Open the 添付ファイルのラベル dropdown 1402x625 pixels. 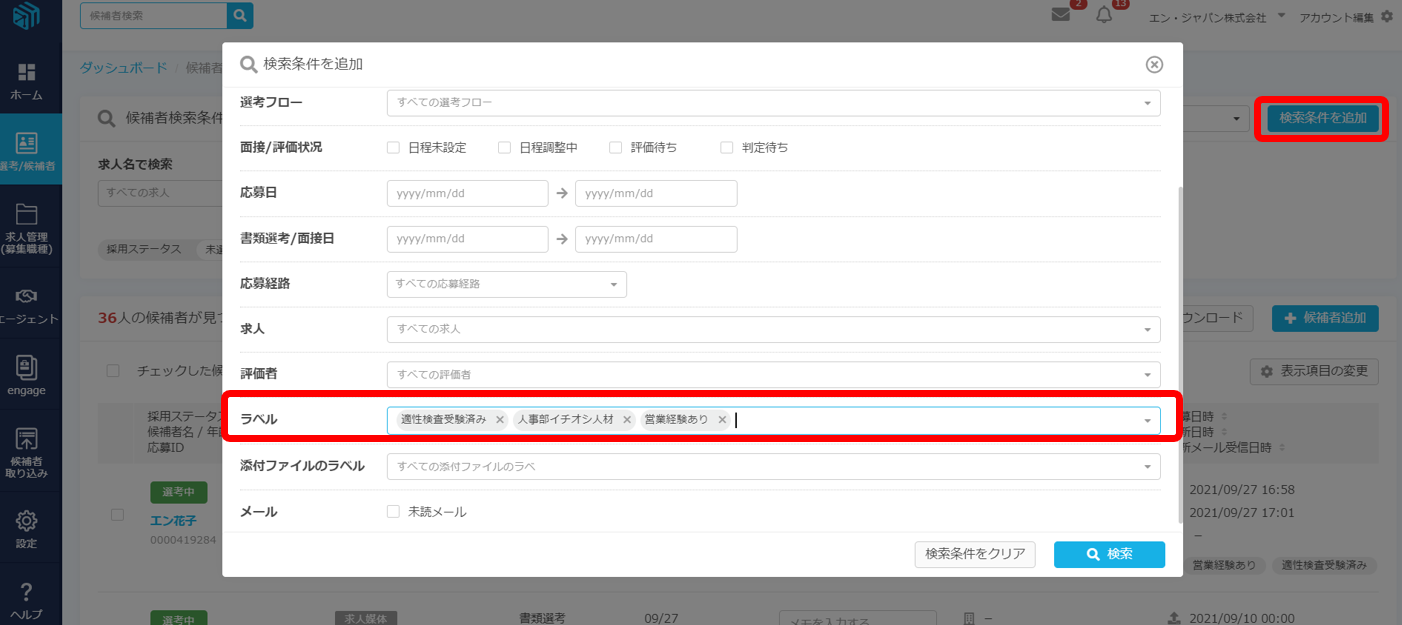pyautogui.click(x=772, y=466)
